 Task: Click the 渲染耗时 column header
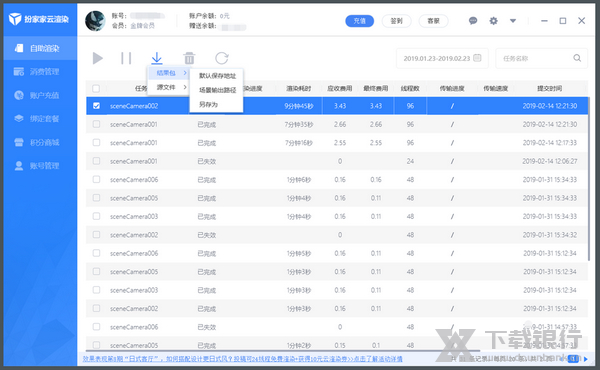[298, 89]
